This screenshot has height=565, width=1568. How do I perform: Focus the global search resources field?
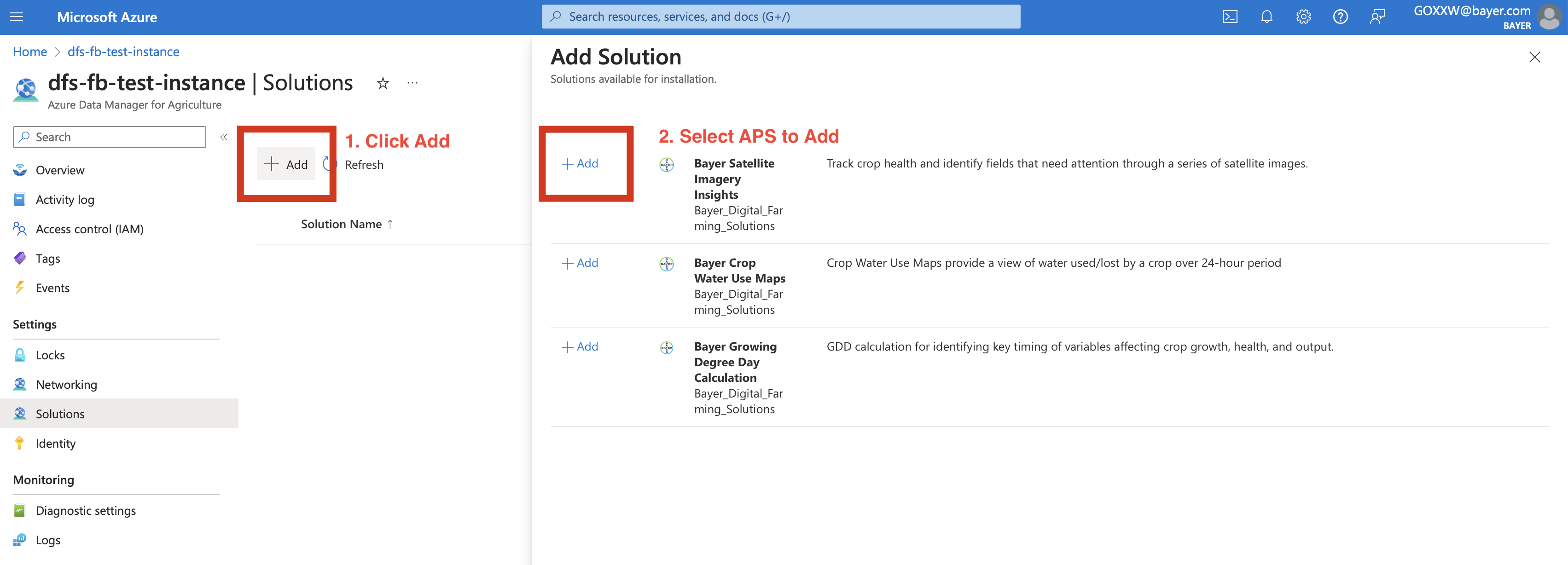(781, 17)
